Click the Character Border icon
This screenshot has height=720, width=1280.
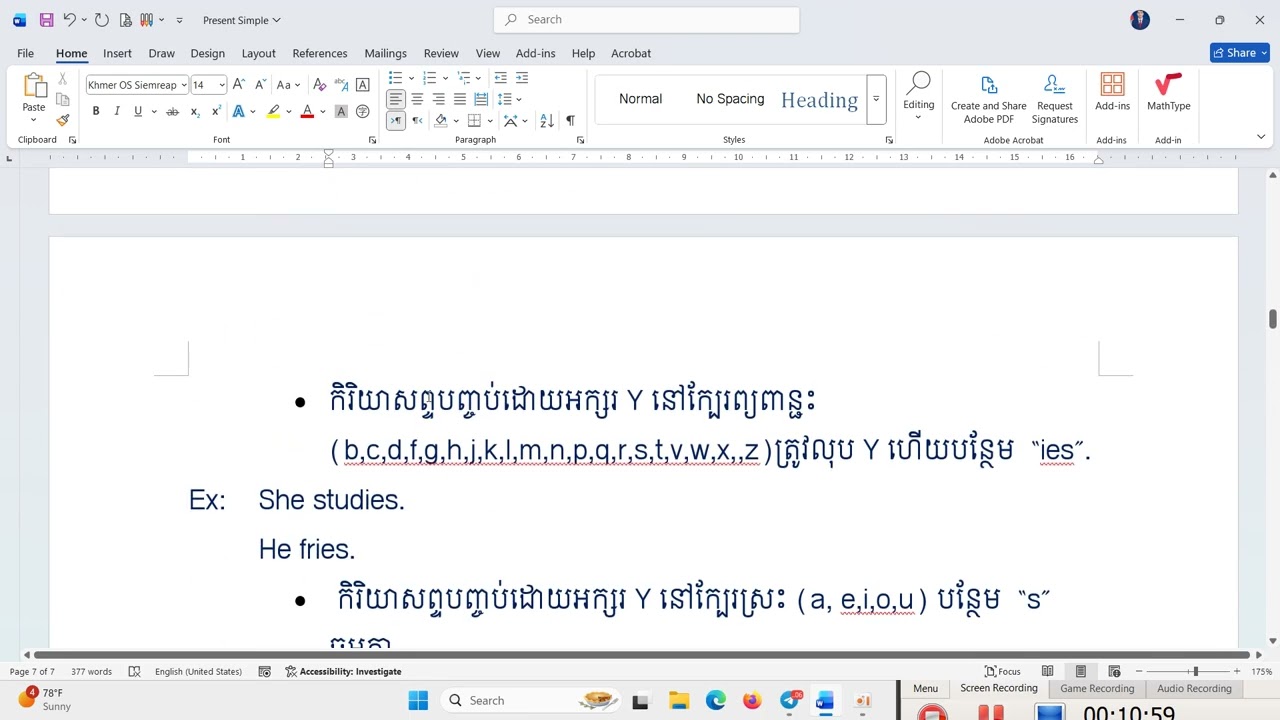[x=362, y=85]
